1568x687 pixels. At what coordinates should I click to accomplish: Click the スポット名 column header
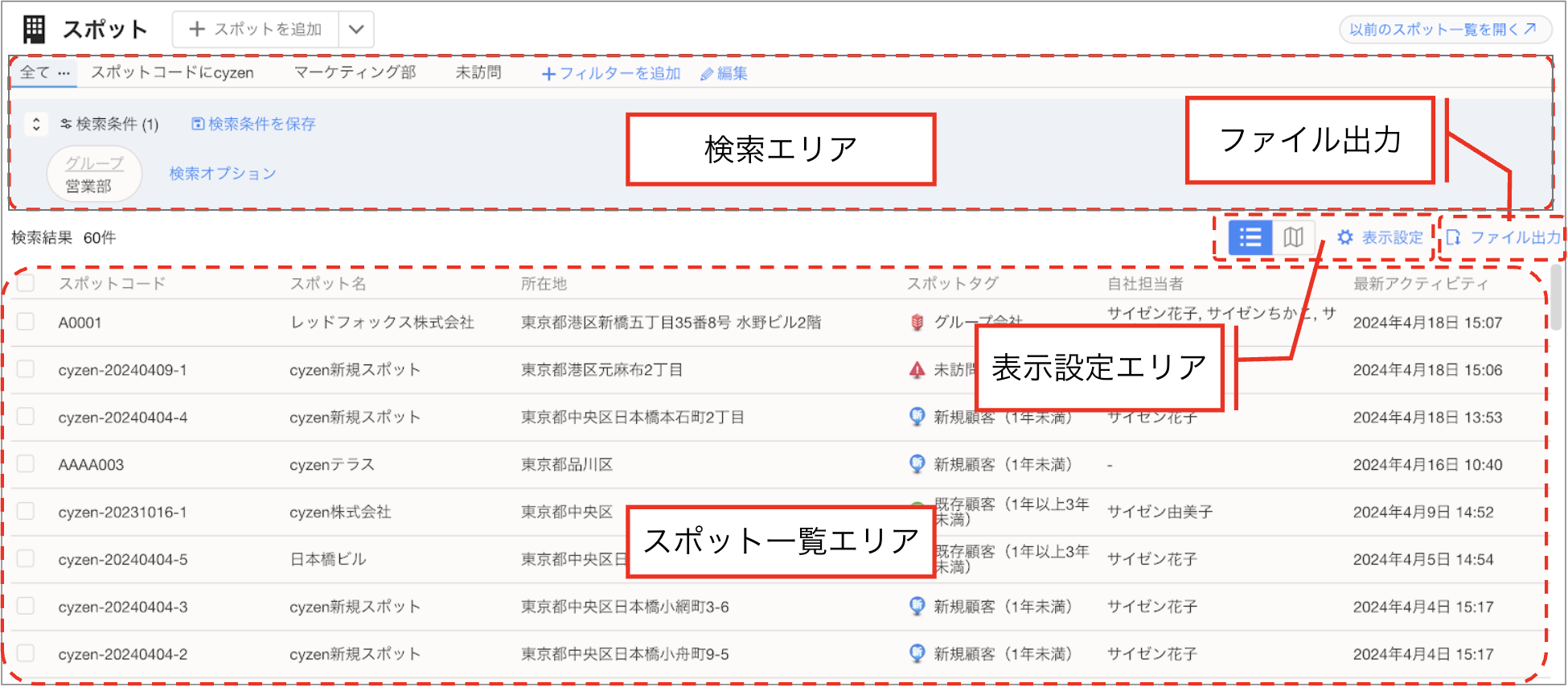tap(328, 283)
